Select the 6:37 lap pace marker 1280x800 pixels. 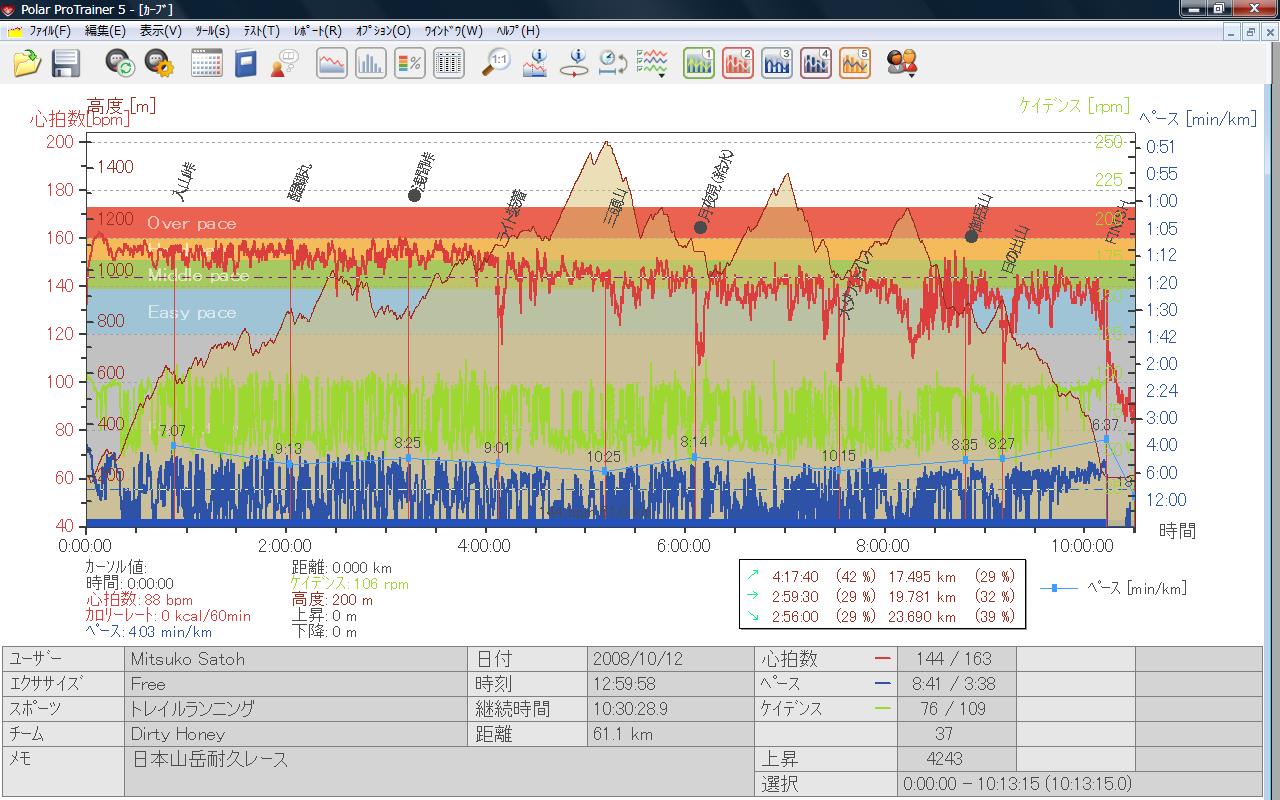pos(1106,438)
